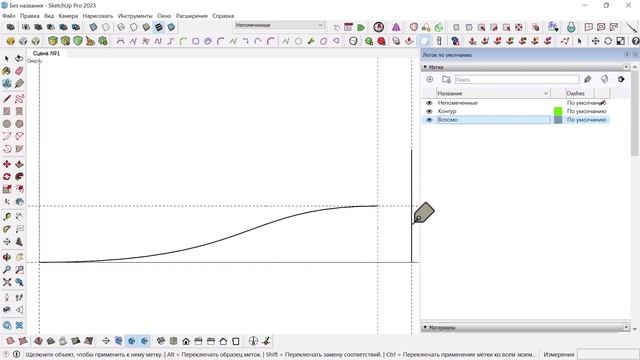Pick the Offset tool
The height and width of the screenshot is (360, 640).
(19, 189)
